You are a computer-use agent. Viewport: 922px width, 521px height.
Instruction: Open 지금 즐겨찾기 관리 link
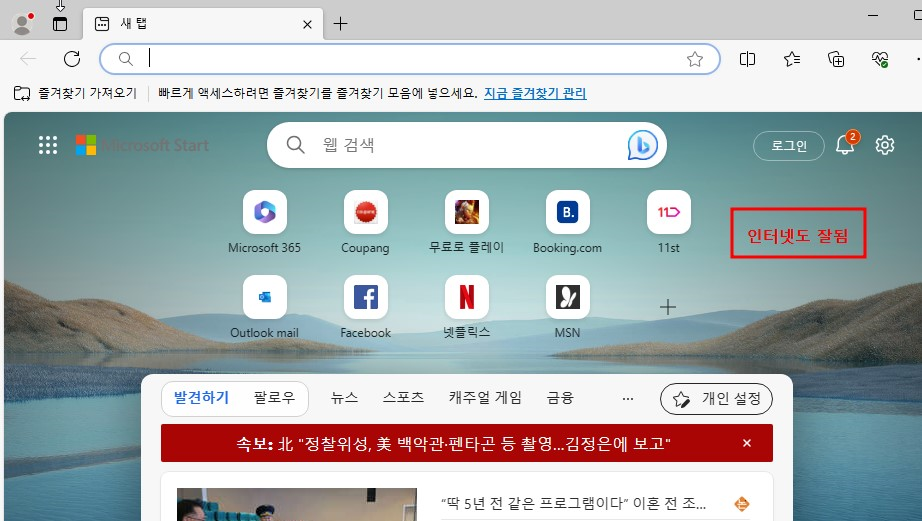[x=535, y=93]
